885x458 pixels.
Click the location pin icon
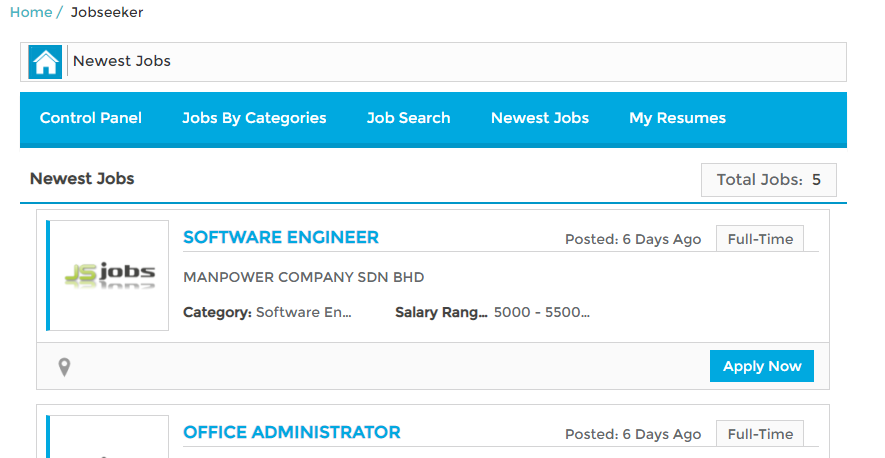(x=64, y=368)
